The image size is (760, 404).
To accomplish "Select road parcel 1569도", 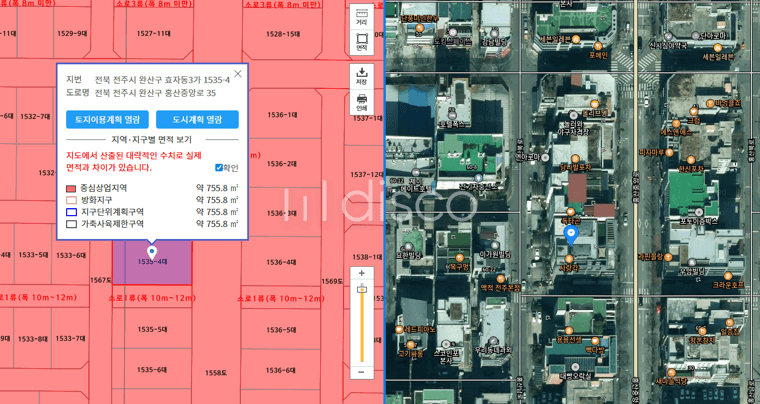I will pyautogui.click(x=332, y=281).
